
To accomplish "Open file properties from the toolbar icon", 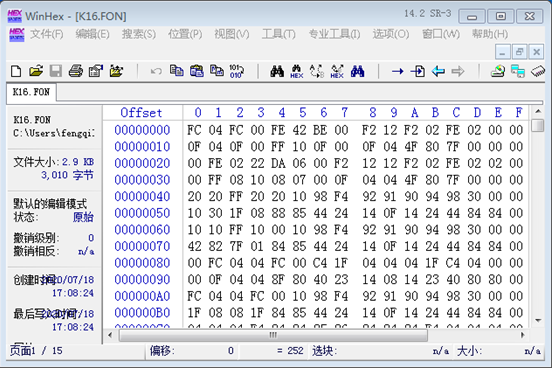I will tap(96, 71).
